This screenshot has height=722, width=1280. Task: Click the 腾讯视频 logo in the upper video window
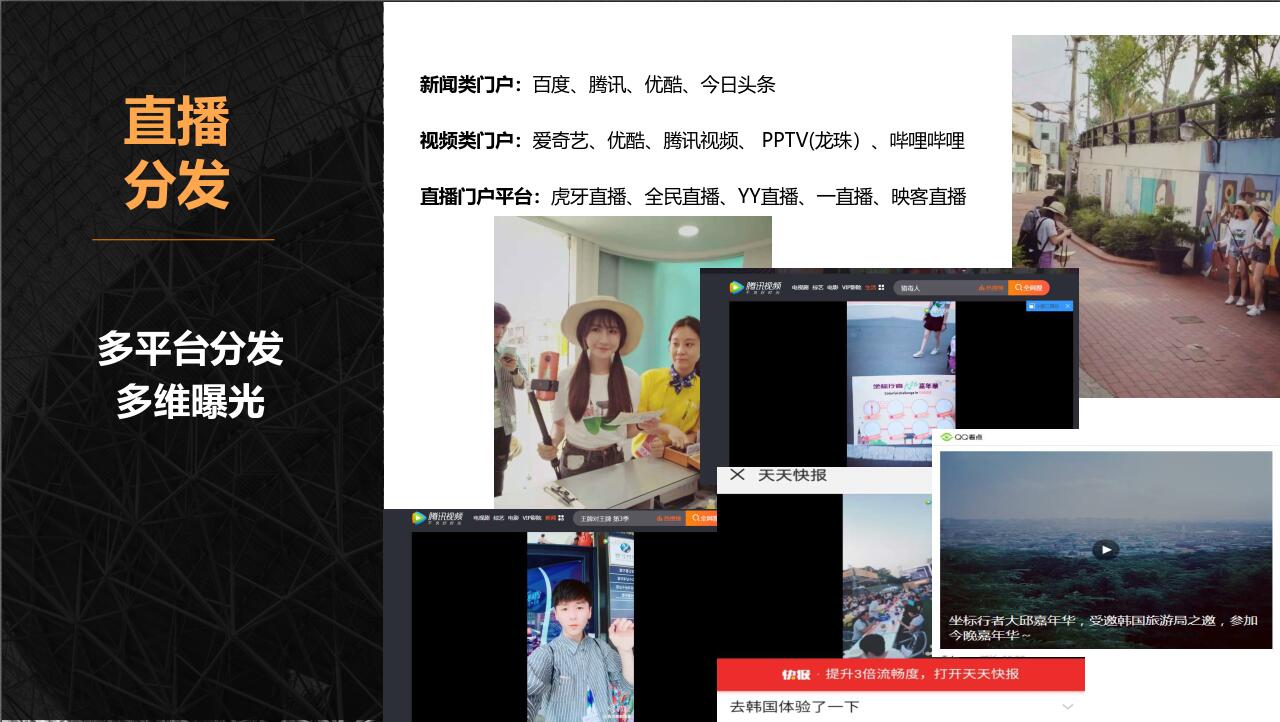pyautogui.click(x=755, y=288)
